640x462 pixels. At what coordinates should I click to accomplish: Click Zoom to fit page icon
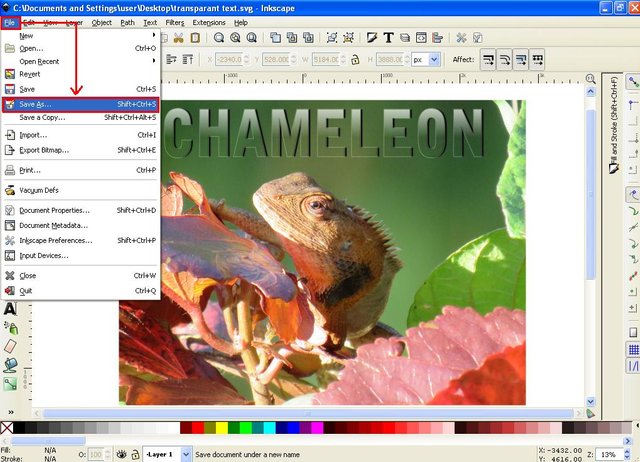point(251,38)
